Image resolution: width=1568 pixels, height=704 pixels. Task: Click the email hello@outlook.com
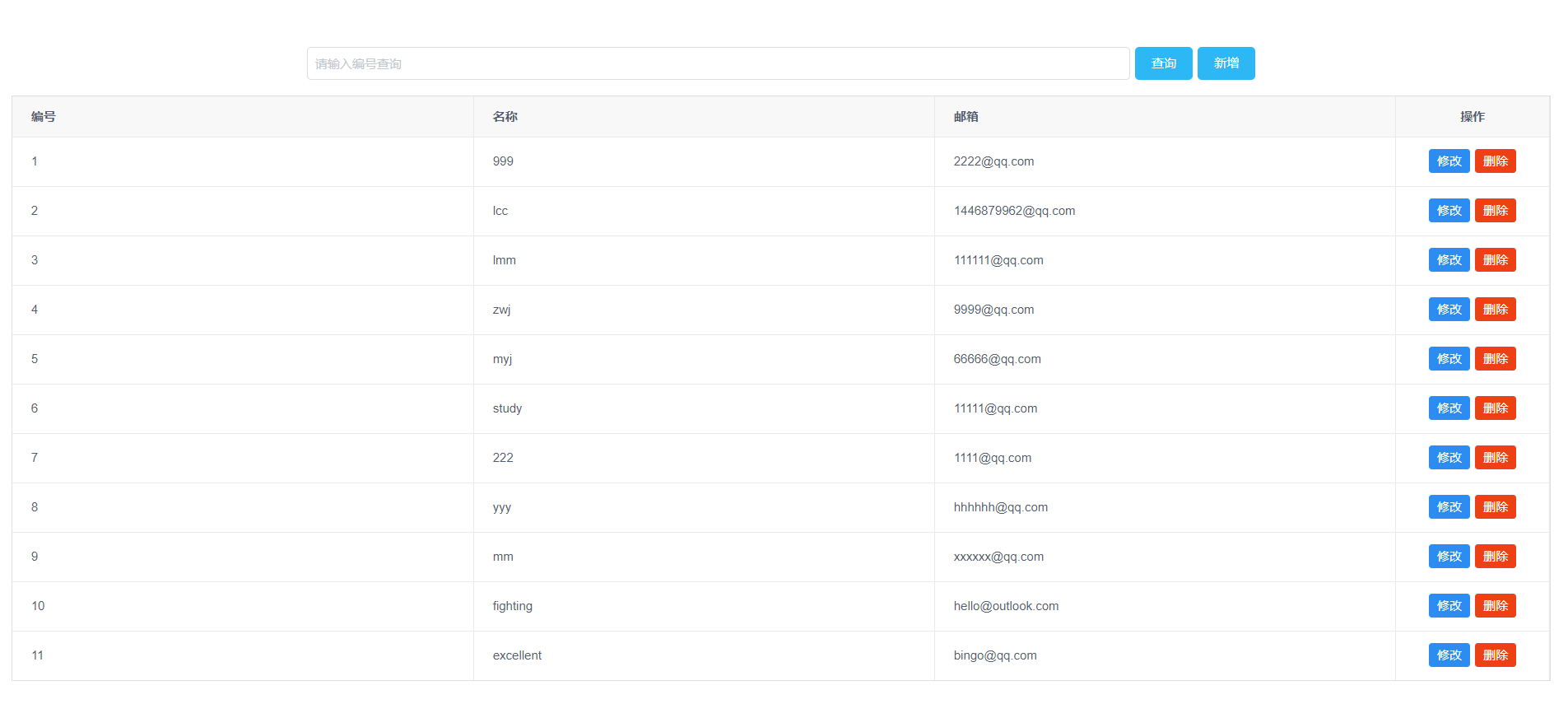point(1006,606)
